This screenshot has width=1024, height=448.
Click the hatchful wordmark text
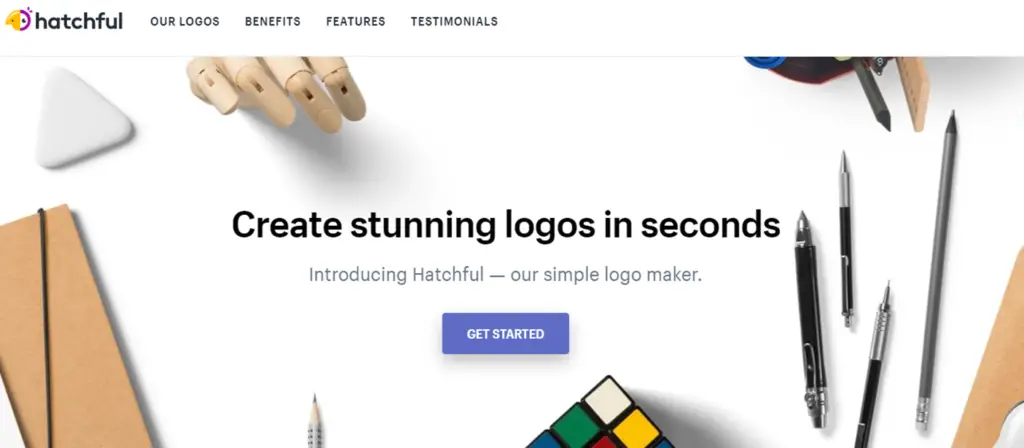[x=78, y=21]
